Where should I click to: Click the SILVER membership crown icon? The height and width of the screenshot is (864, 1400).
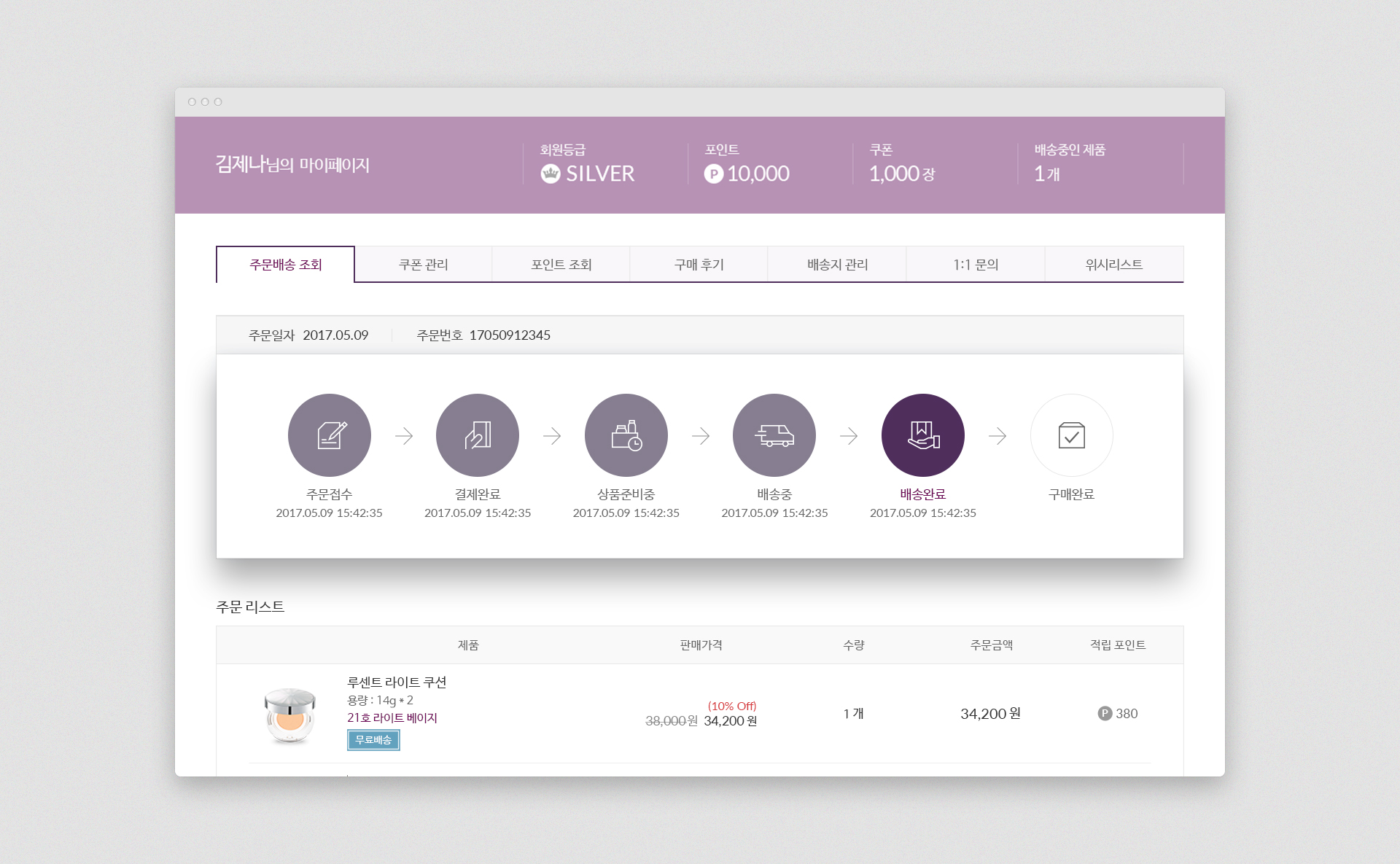click(x=551, y=174)
